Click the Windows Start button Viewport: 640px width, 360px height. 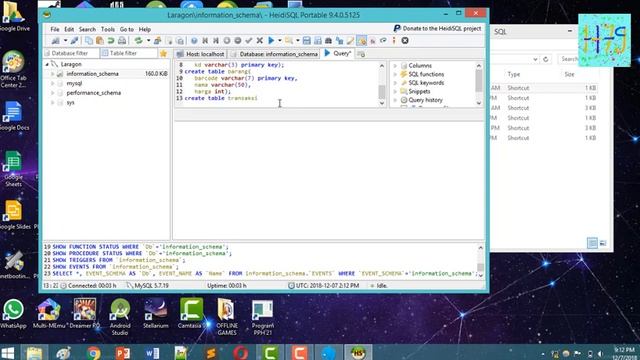[x=7, y=353]
